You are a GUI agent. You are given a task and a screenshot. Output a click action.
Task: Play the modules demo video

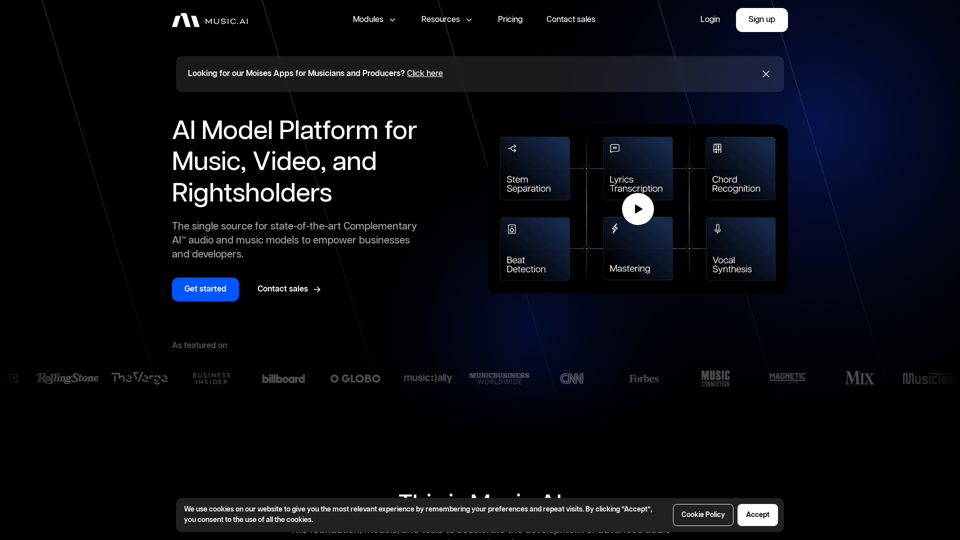[637, 209]
